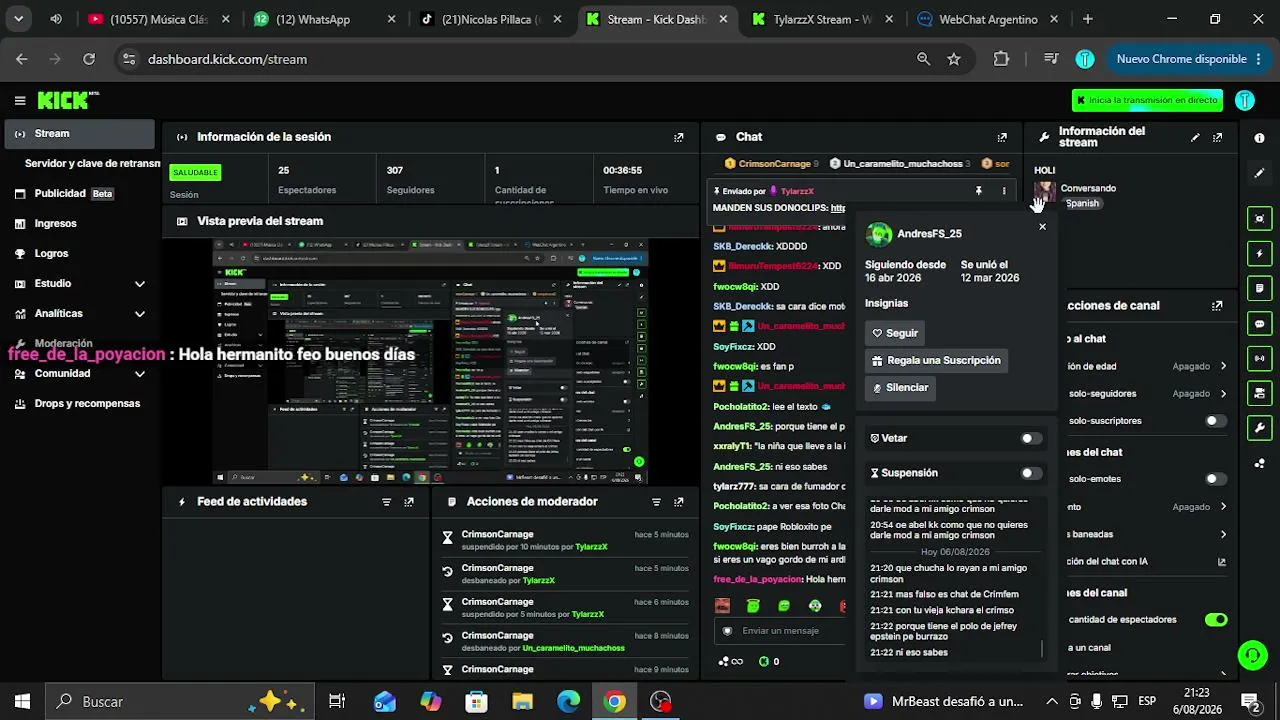Image resolution: width=1280 pixels, height=720 pixels.
Task: Click the info icon in right sidebar
Action: (1259, 138)
